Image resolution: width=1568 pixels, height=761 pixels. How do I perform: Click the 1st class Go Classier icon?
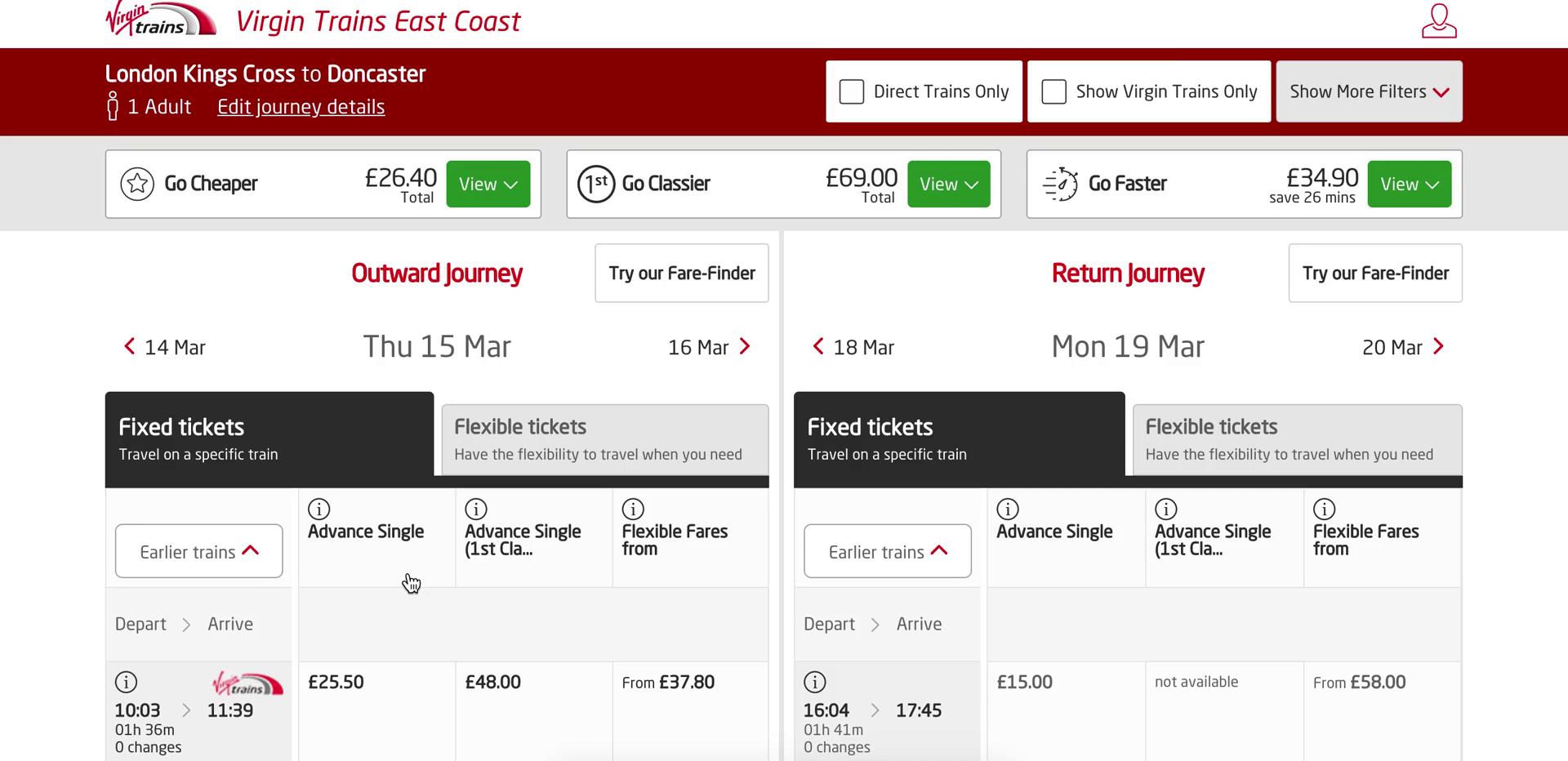pyautogui.click(x=596, y=184)
